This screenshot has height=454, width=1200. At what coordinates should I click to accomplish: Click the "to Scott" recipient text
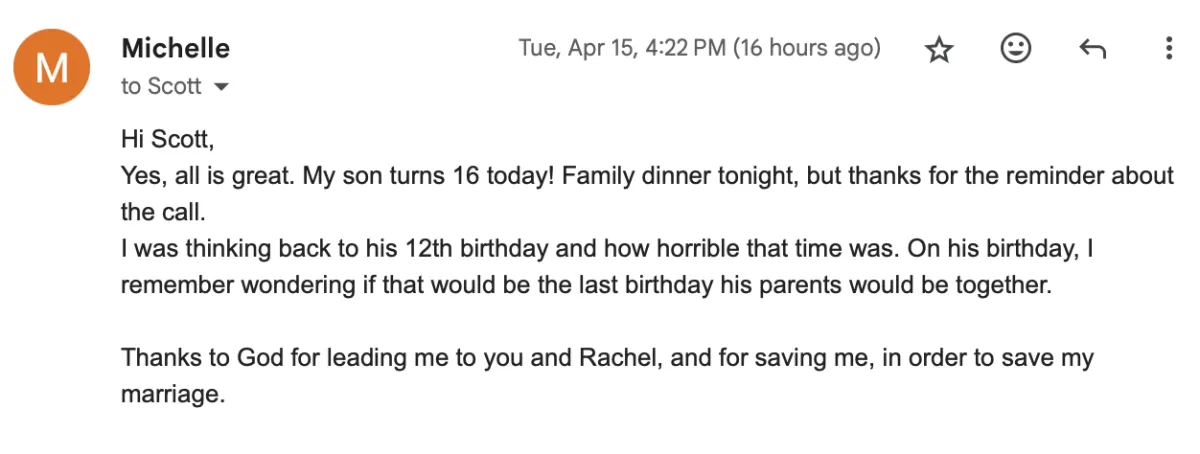[x=161, y=87]
